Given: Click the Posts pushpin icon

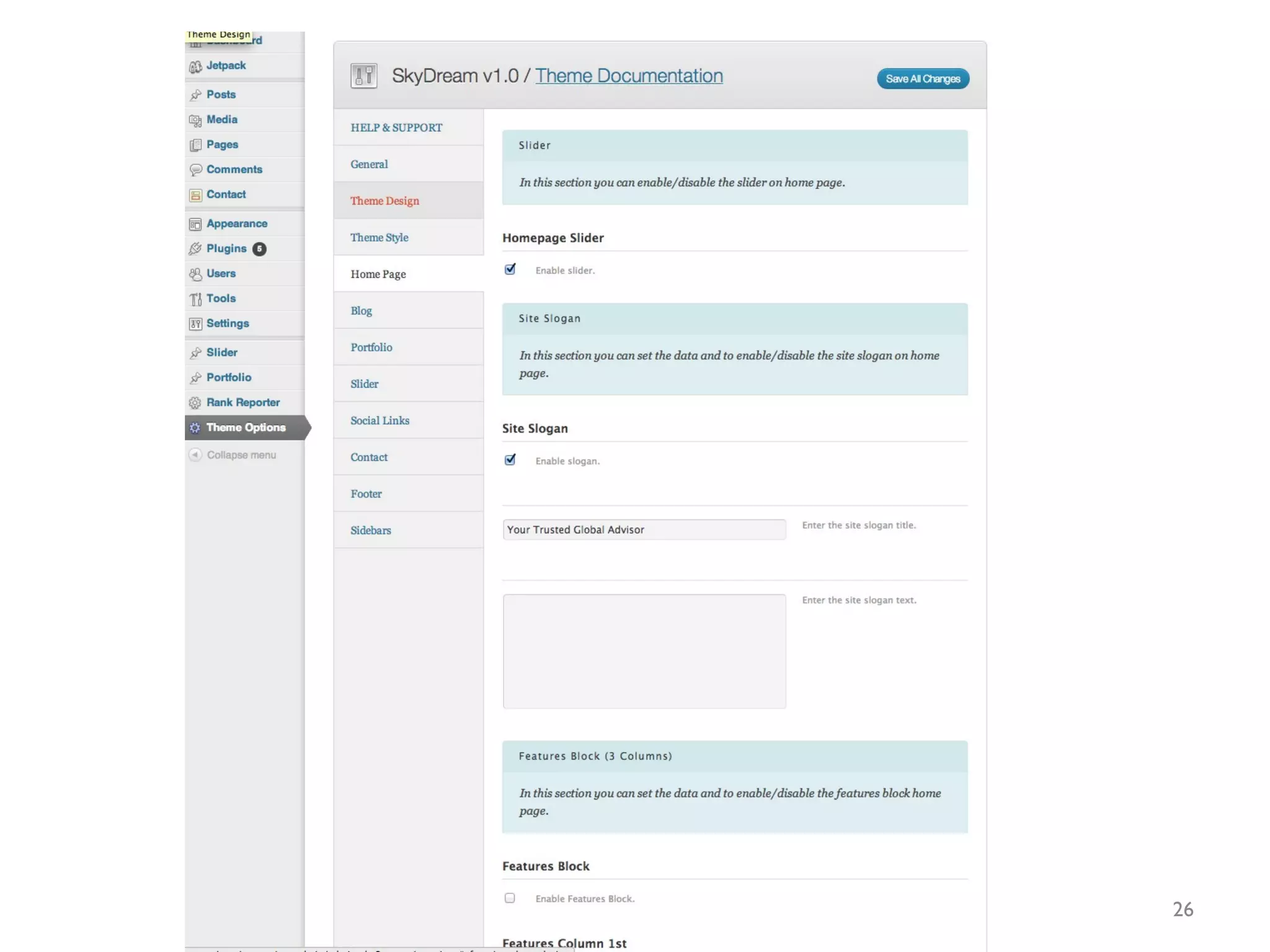Looking at the screenshot, I should point(195,95).
